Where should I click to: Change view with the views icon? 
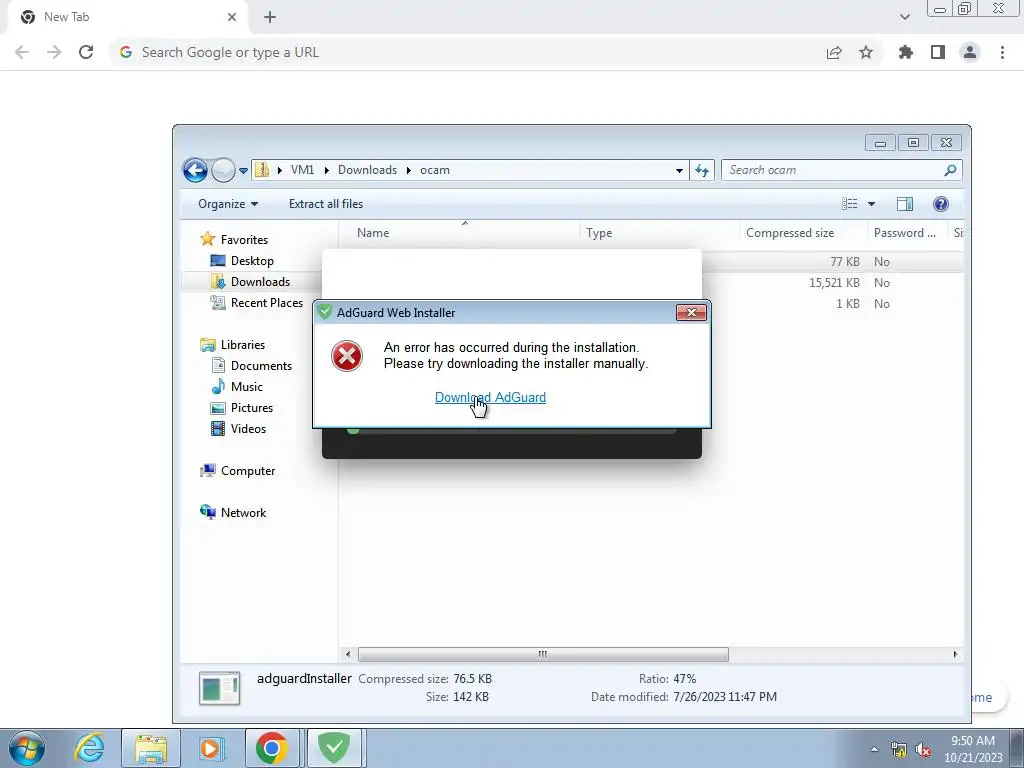coord(850,204)
